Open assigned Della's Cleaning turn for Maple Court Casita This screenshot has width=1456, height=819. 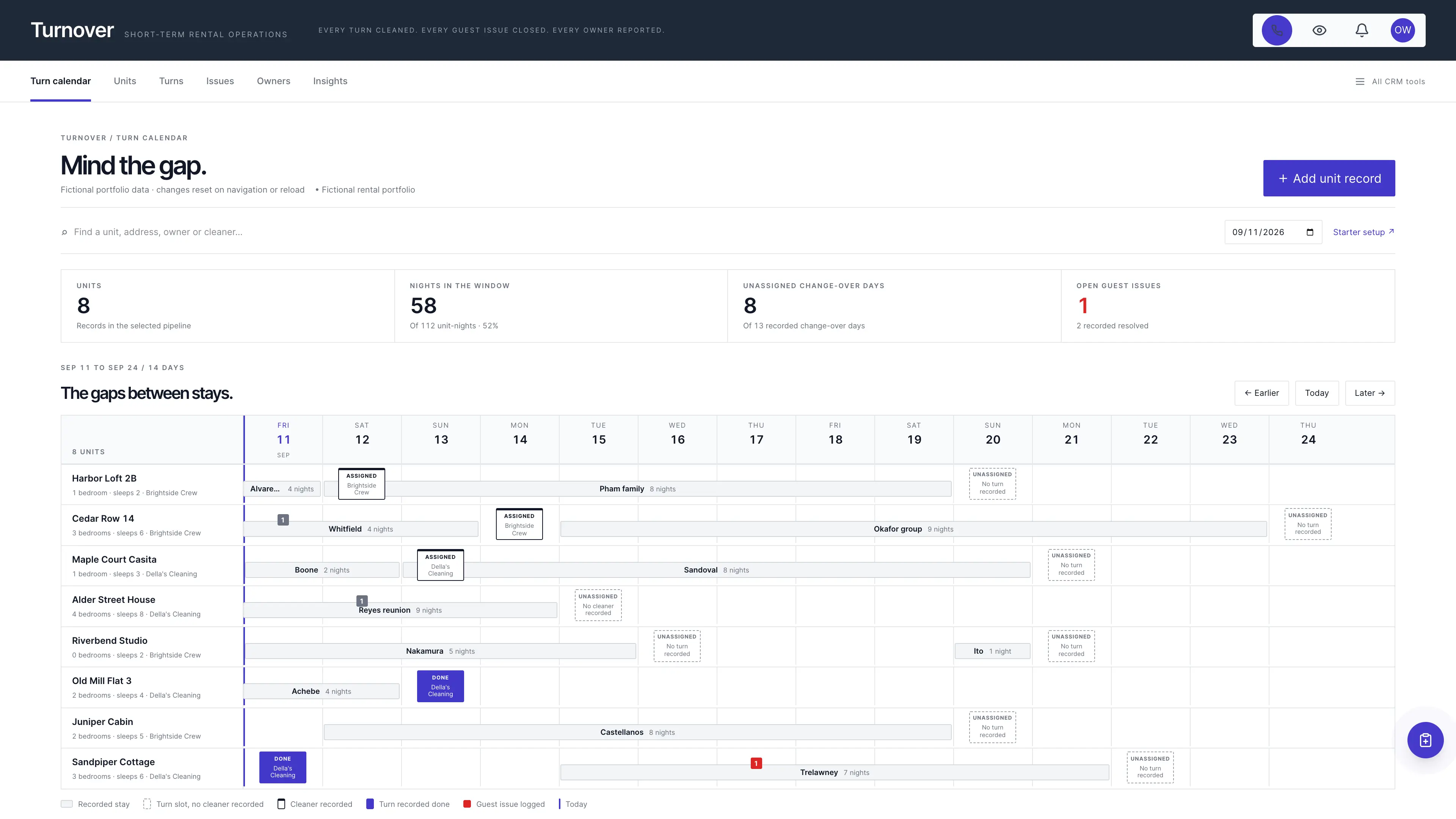pyautogui.click(x=440, y=565)
